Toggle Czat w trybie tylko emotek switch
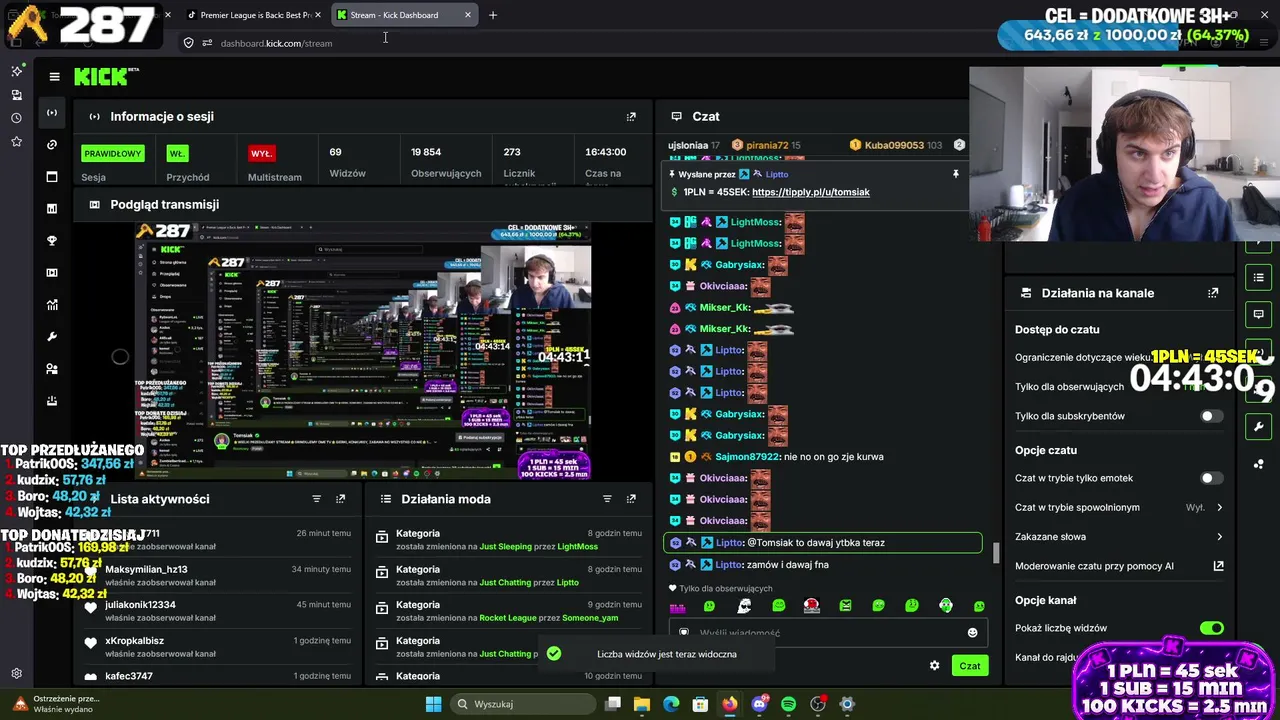 pos(1211,478)
